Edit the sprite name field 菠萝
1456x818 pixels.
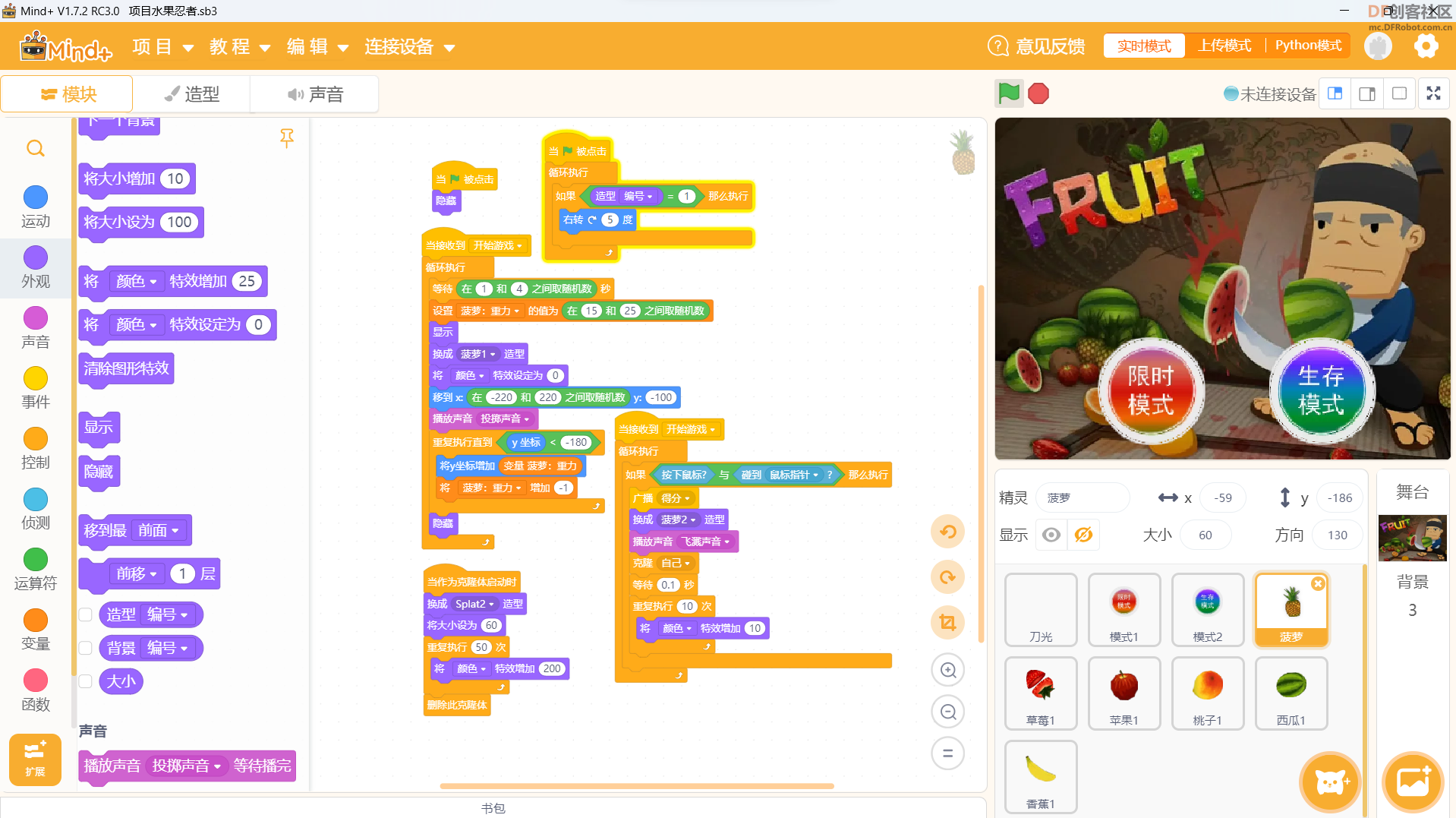point(1083,497)
